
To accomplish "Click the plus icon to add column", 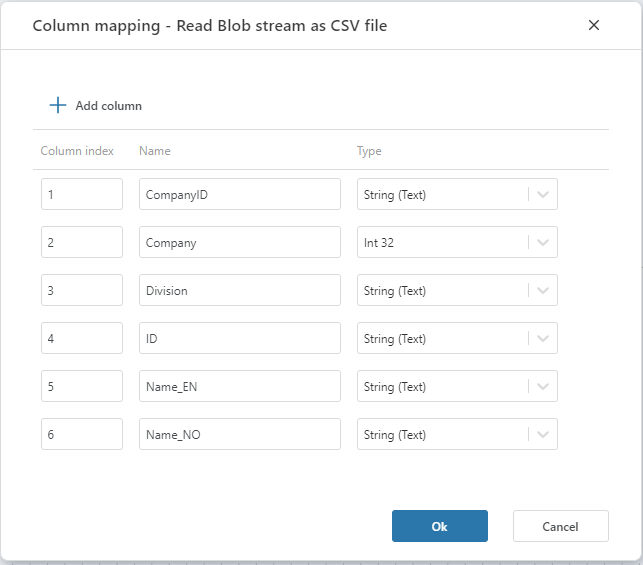I will pos(58,105).
